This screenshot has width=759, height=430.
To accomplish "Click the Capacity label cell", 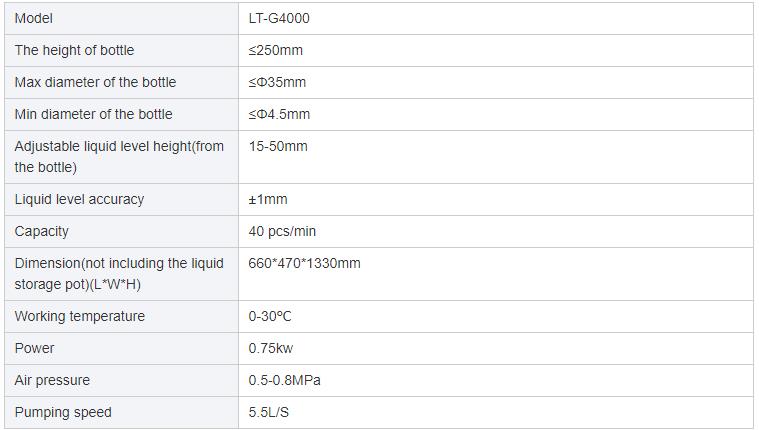I will coord(121,231).
